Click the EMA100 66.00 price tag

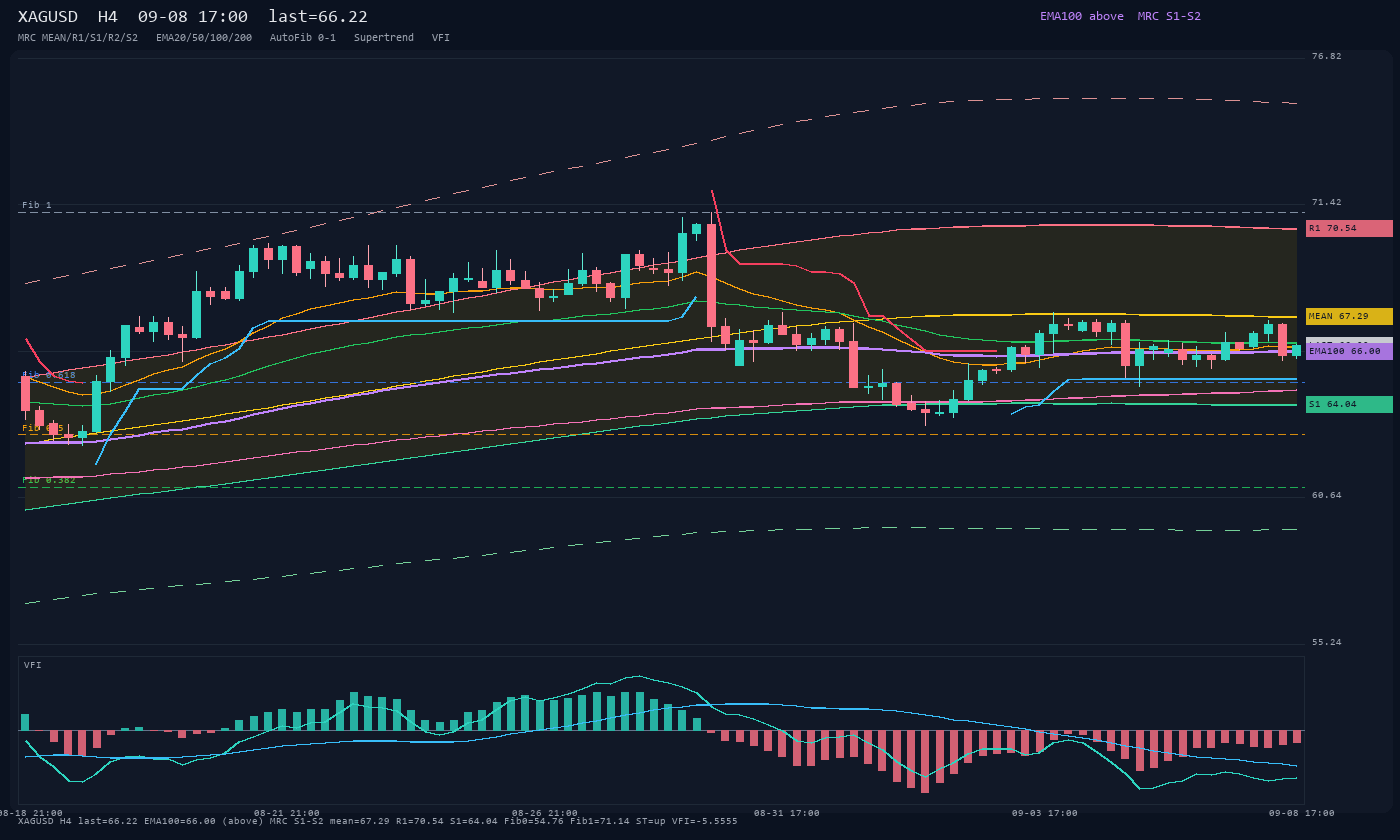click(x=1349, y=351)
